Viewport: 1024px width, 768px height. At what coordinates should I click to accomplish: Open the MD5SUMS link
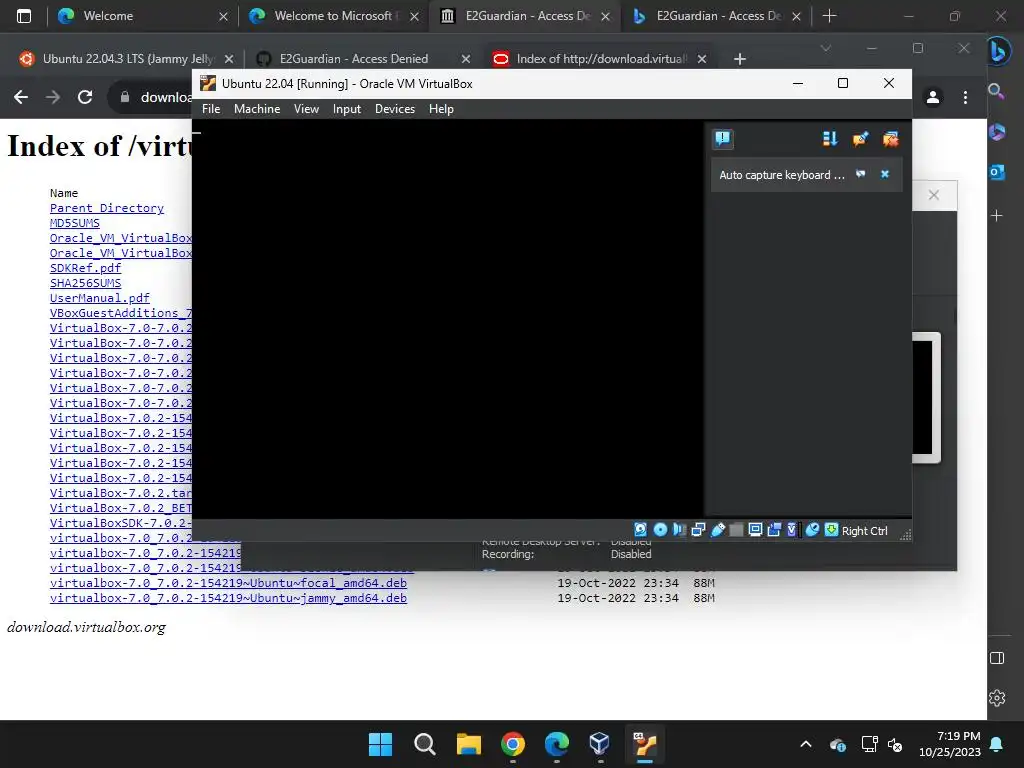coord(74,223)
